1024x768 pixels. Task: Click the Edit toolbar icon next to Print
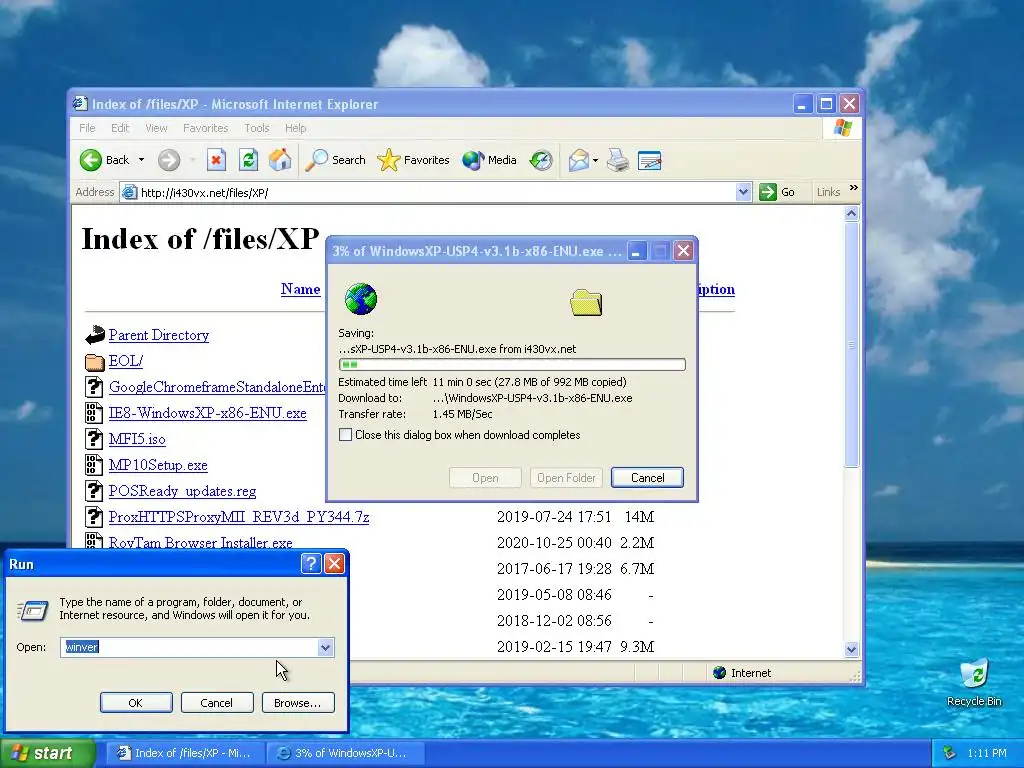click(x=650, y=160)
